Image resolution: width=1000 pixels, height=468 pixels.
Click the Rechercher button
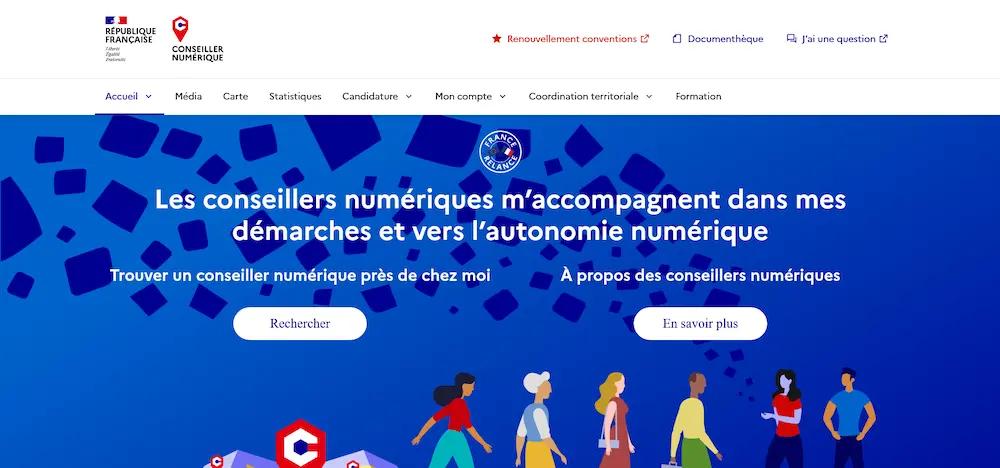(x=300, y=323)
